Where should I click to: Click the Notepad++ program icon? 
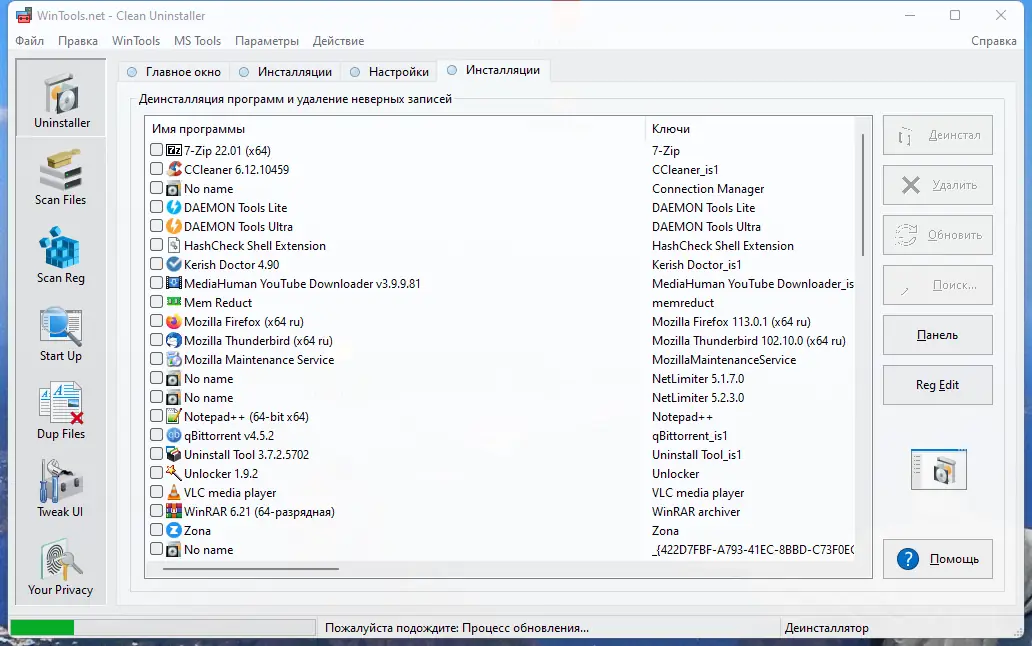pos(174,416)
